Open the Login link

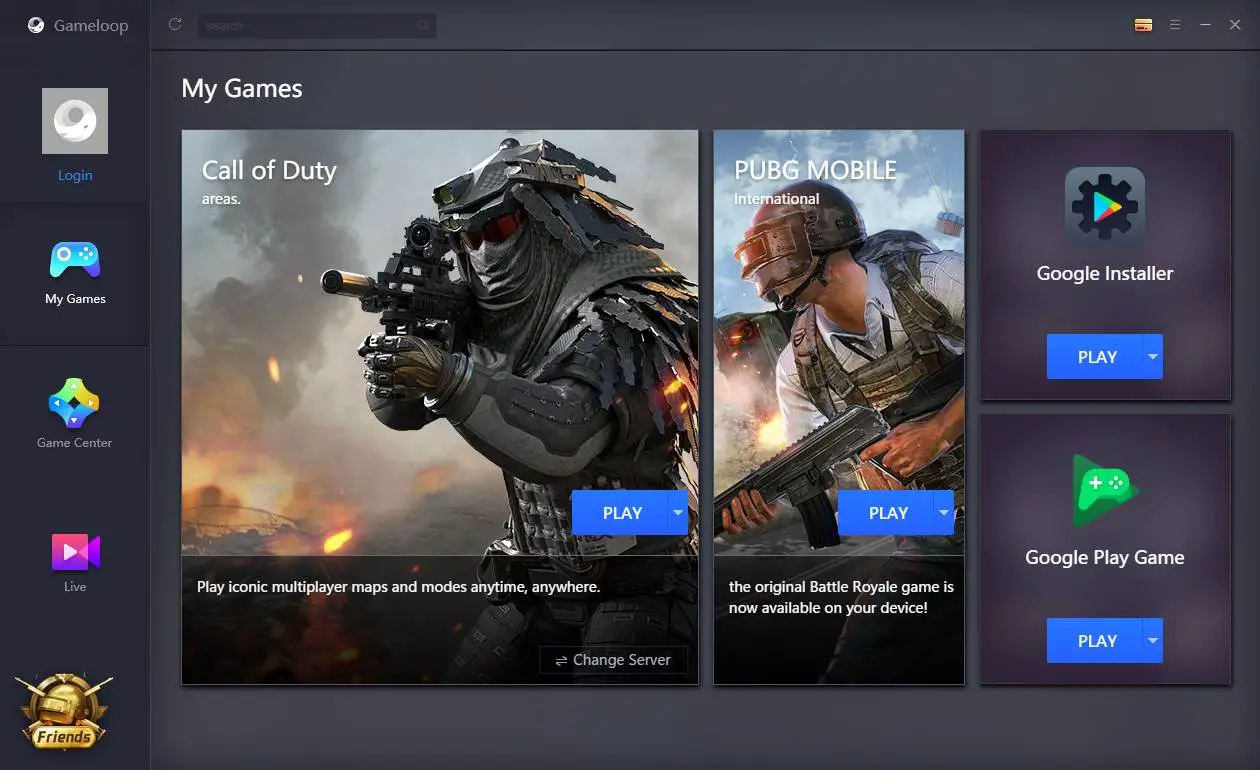tap(75, 175)
